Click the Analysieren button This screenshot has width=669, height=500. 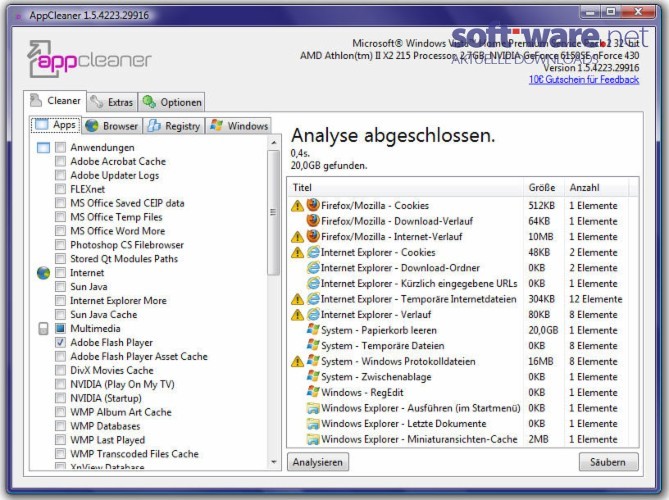click(318, 462)
